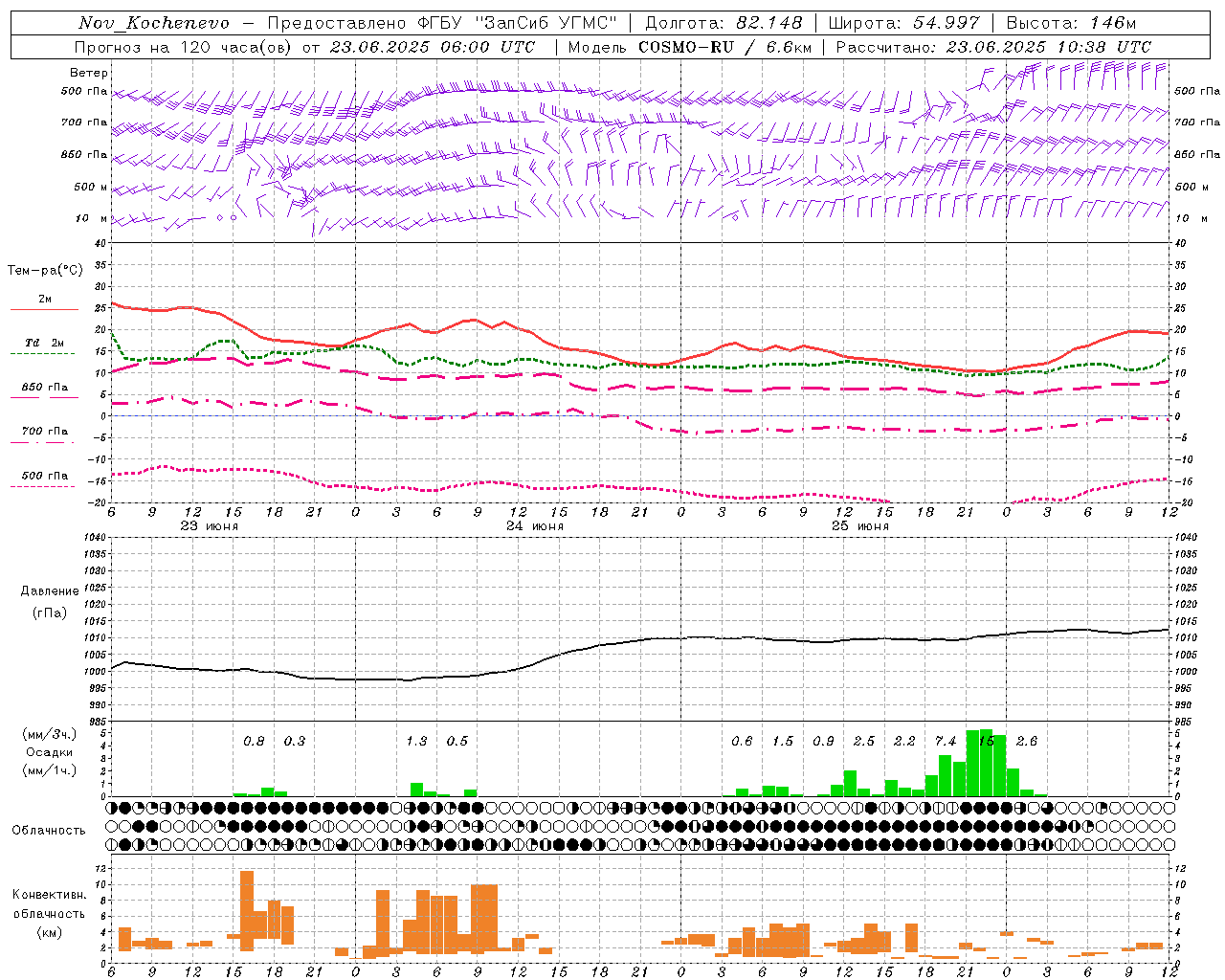Click the '(мм/3ч.)' unit label
The height and width of the screenshot is (980, 1225).
49,734
